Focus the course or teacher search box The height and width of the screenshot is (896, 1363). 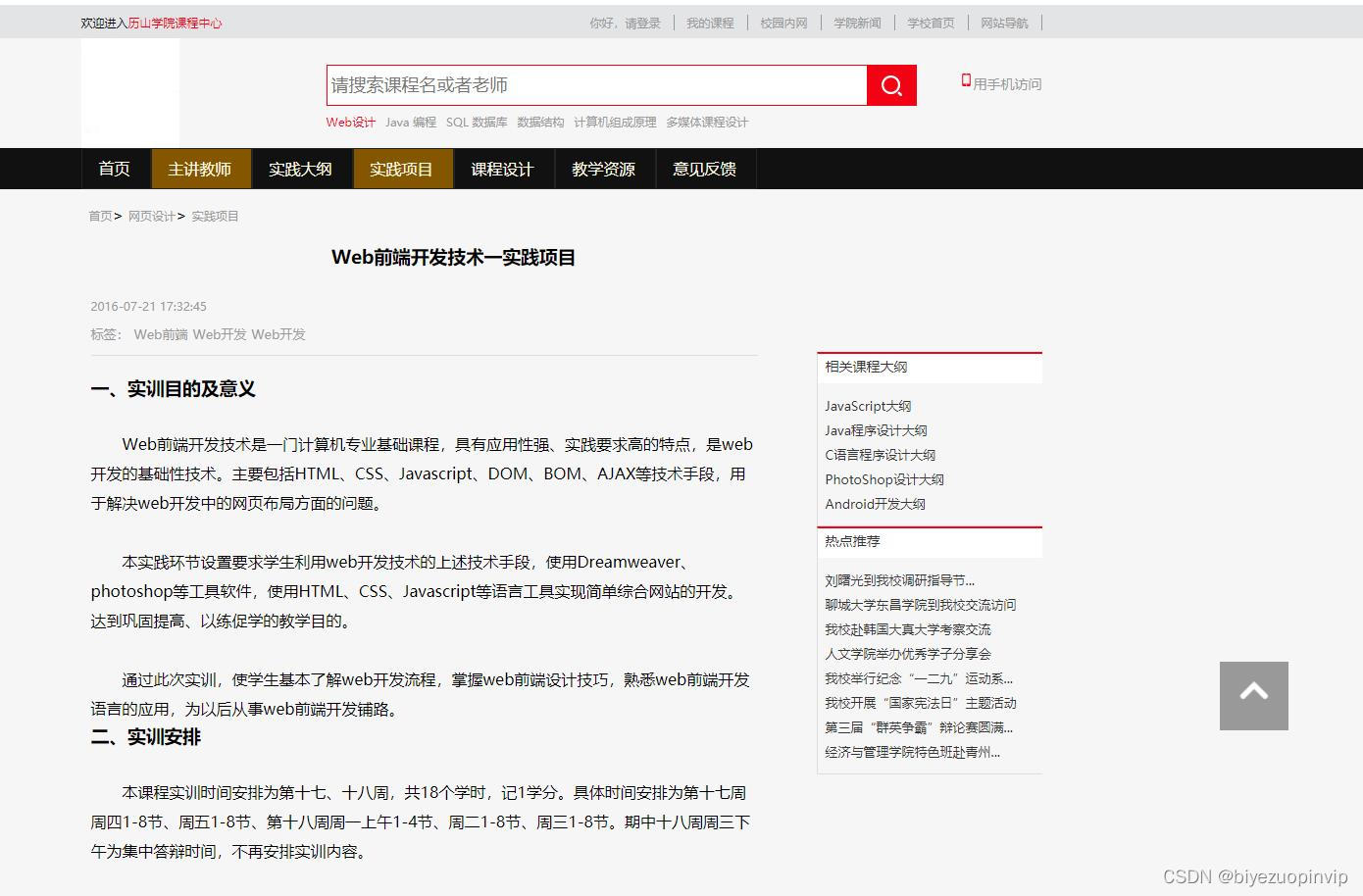[x=597, y=85]
